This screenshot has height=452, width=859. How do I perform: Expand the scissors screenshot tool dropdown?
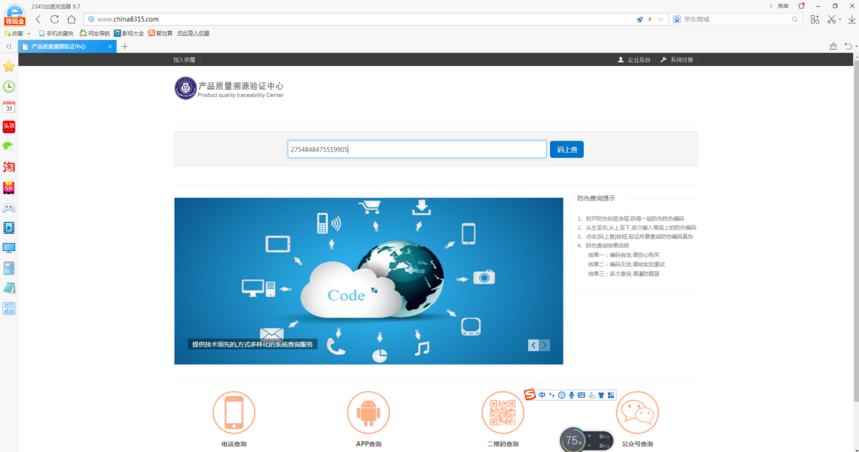click(x=840, y=19)
